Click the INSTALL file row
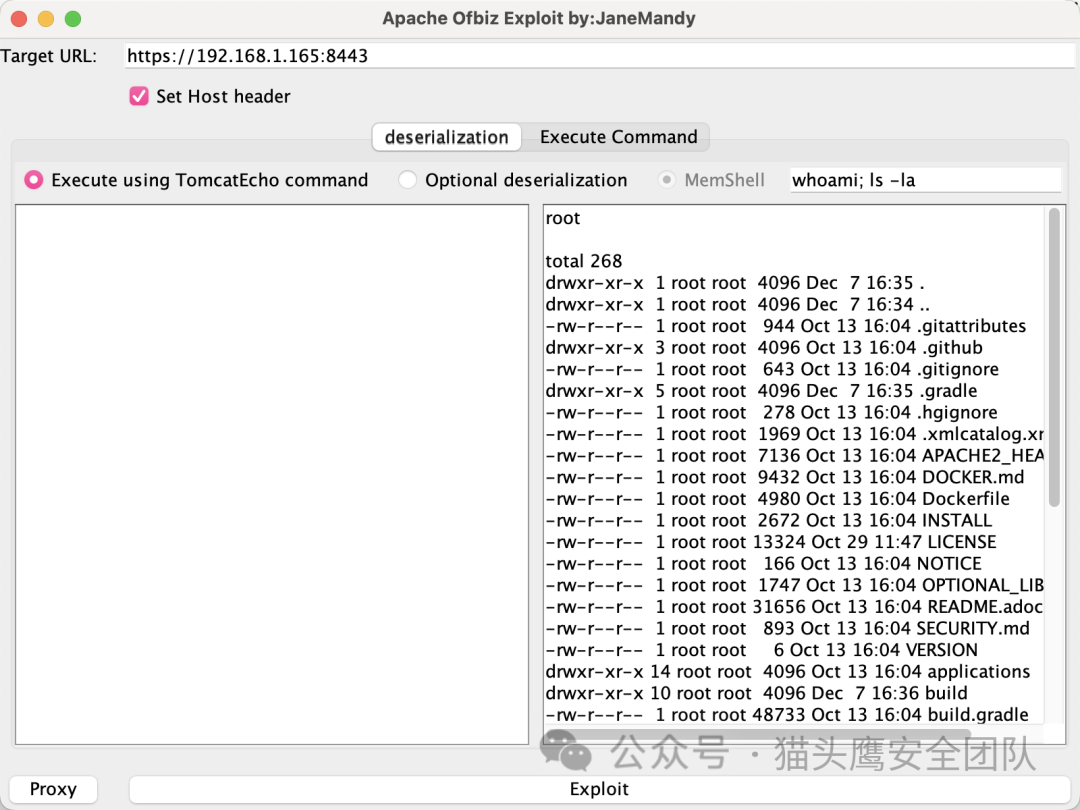The image size is (1080, 810). [x=769, y=521]
